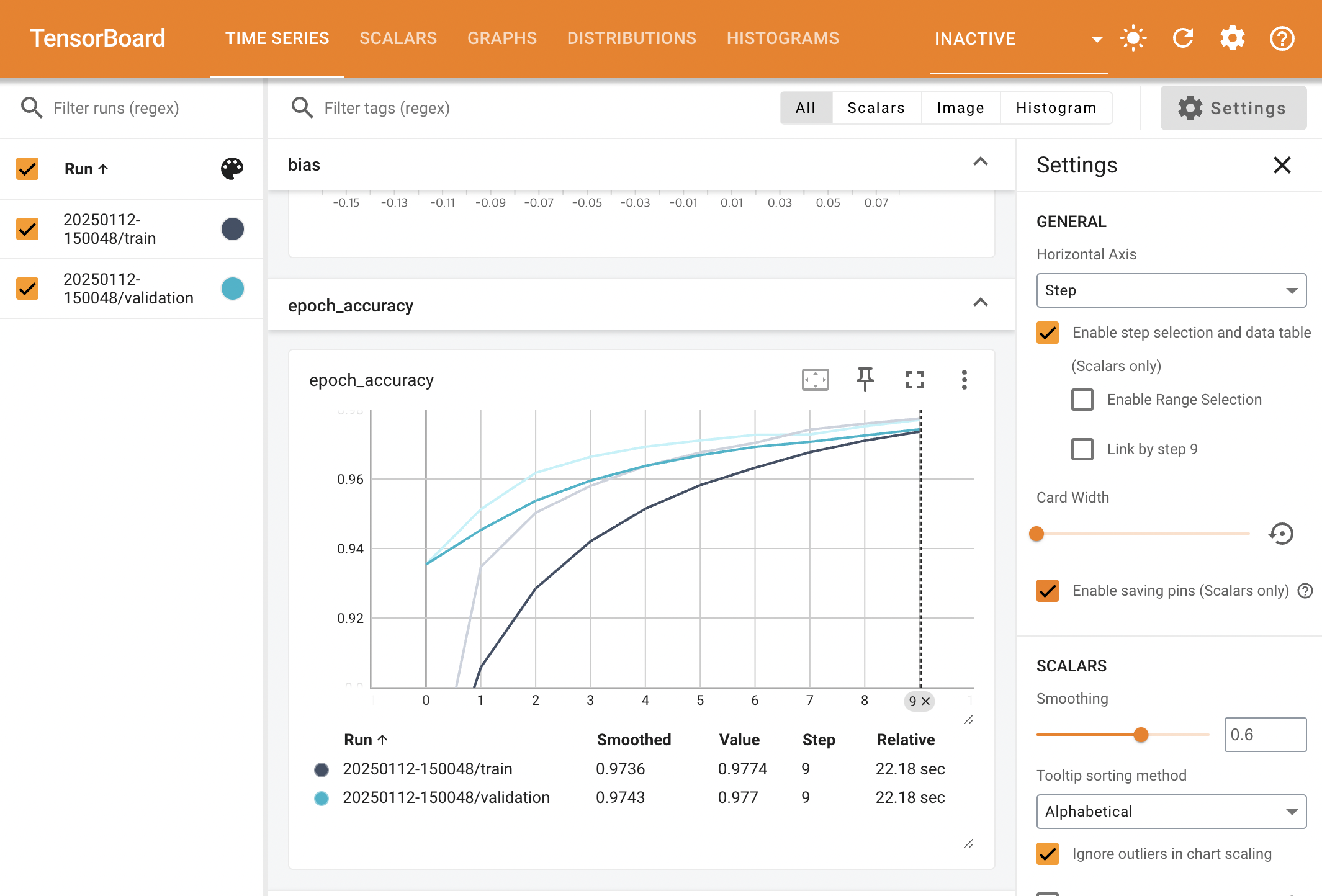Open the SCALARS tab
The height and width of the screenshot is (896, 1322).
398,38
